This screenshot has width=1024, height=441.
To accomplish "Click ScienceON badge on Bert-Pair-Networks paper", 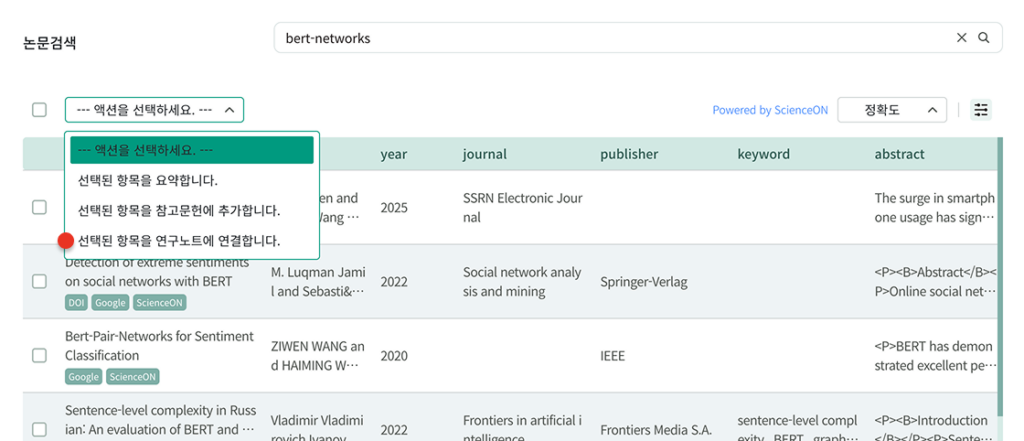I will click(x=131, y=377).
